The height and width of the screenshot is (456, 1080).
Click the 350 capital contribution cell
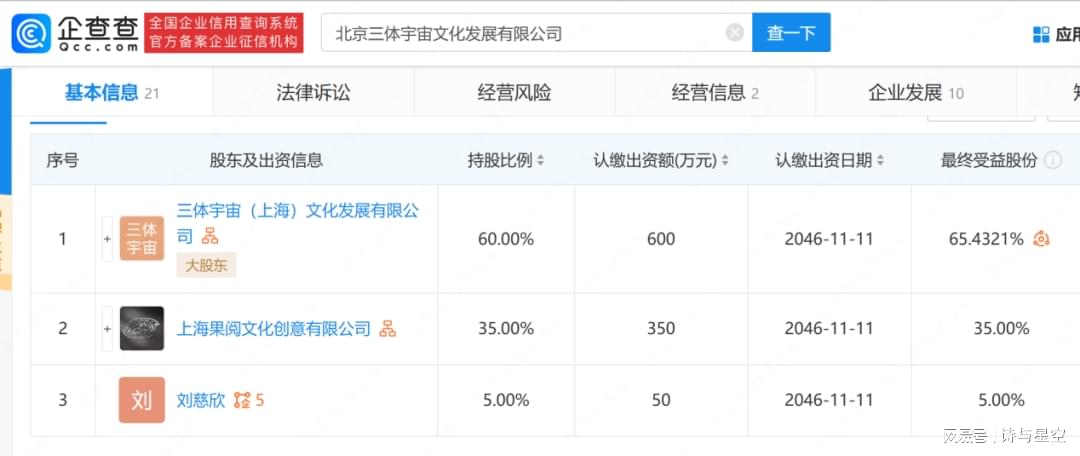[661, 329]
